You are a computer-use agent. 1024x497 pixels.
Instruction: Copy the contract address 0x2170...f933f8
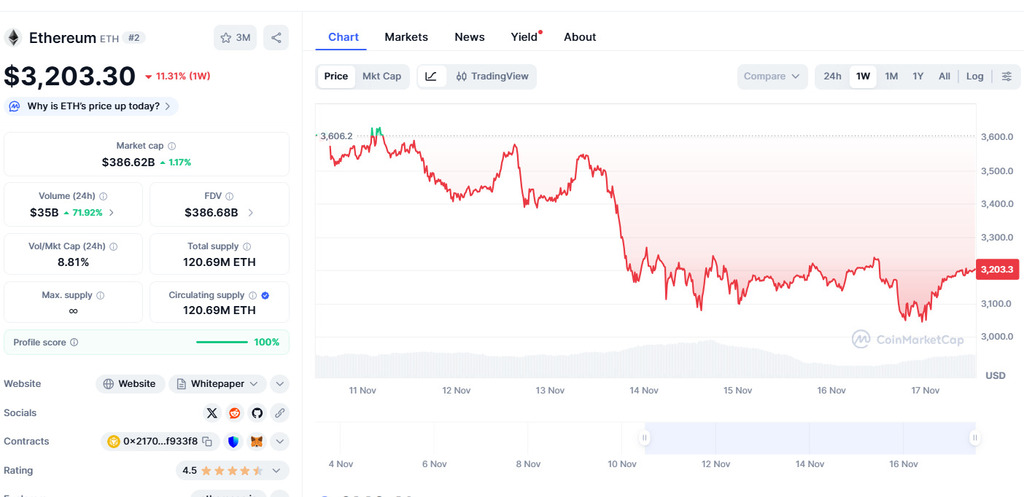[x=207, y=441]
